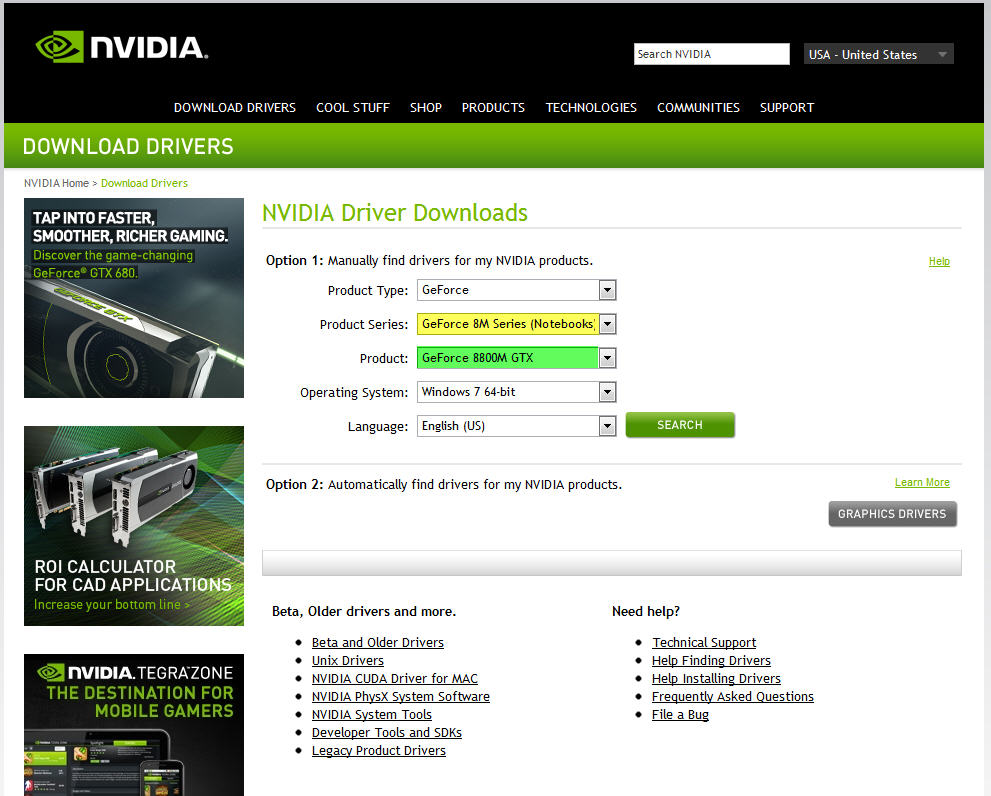The height and width of the screenshot is (796, 991).
Task: Expand the Product Type dropdown
Action: pyautogui.click(x=516, y=290)
